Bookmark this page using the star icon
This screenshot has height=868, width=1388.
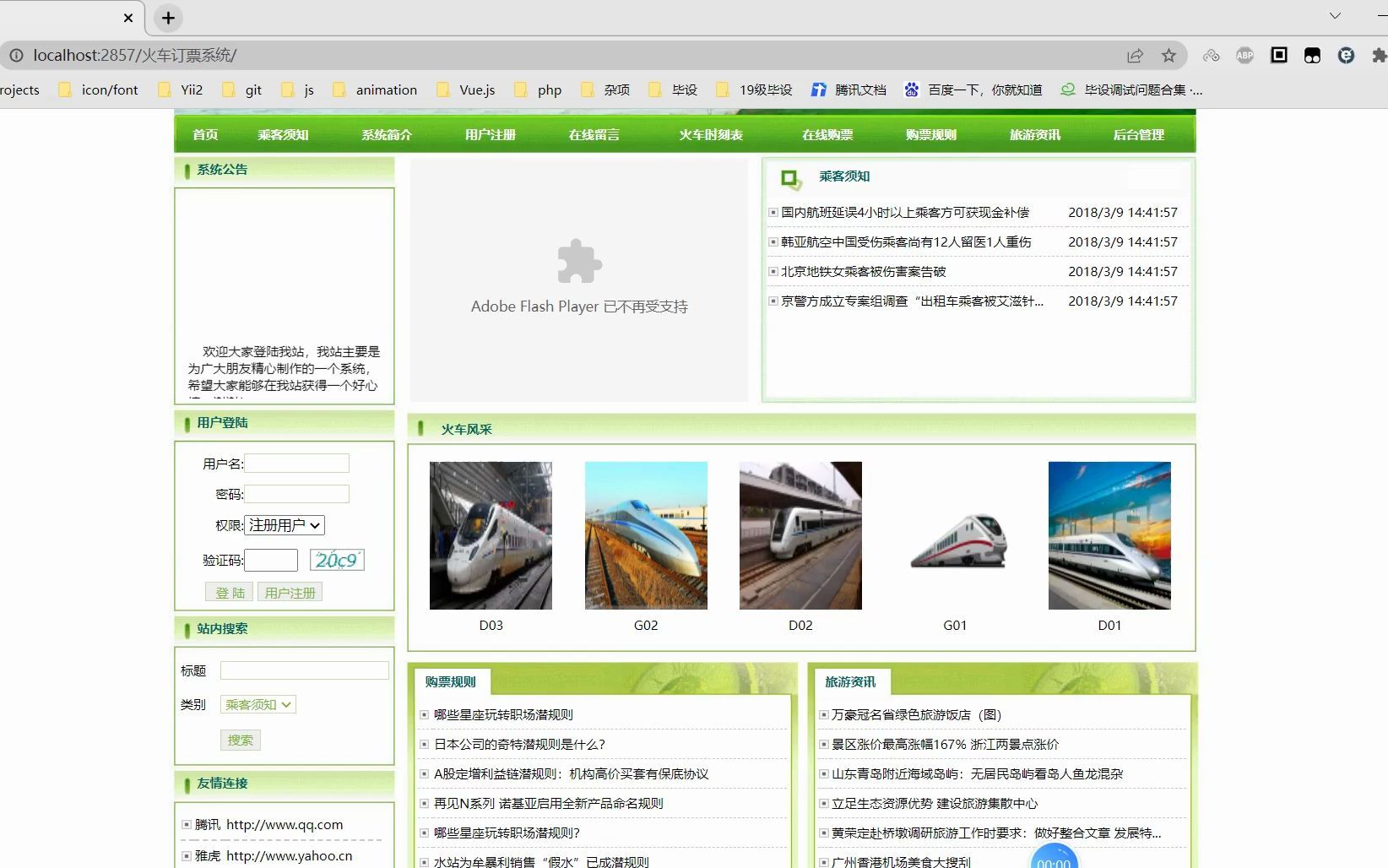coord(1168,56)
